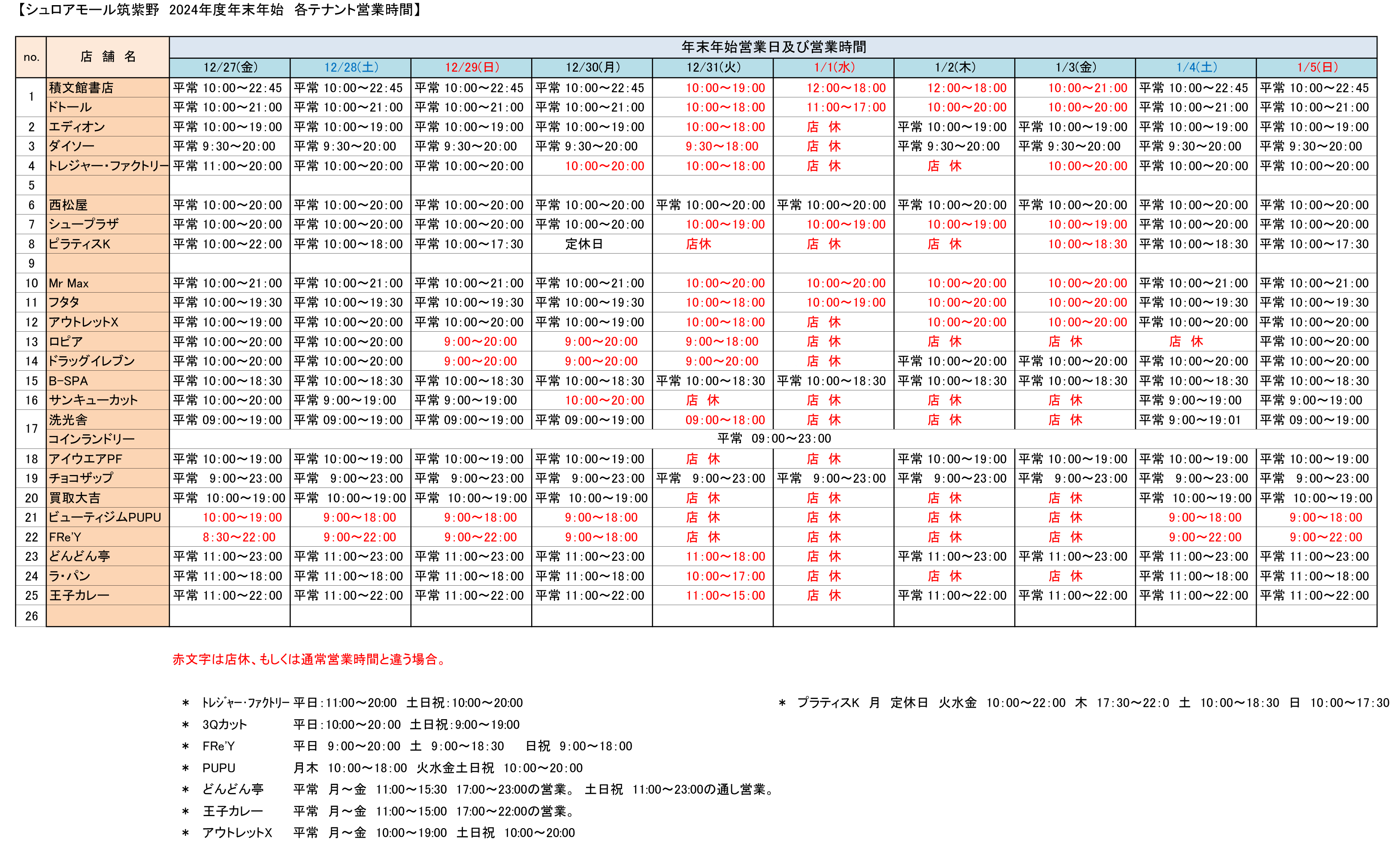Click the store name ドトール

[x=70, y=107]
